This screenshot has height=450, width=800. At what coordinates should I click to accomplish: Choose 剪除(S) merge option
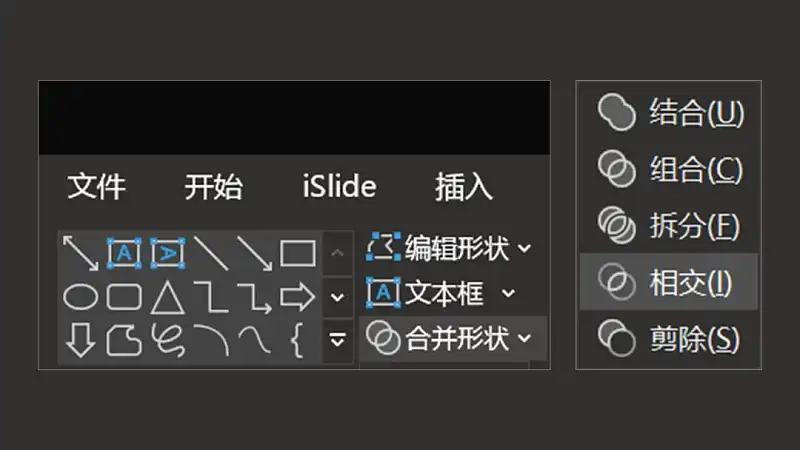click(x=668, y=338)
